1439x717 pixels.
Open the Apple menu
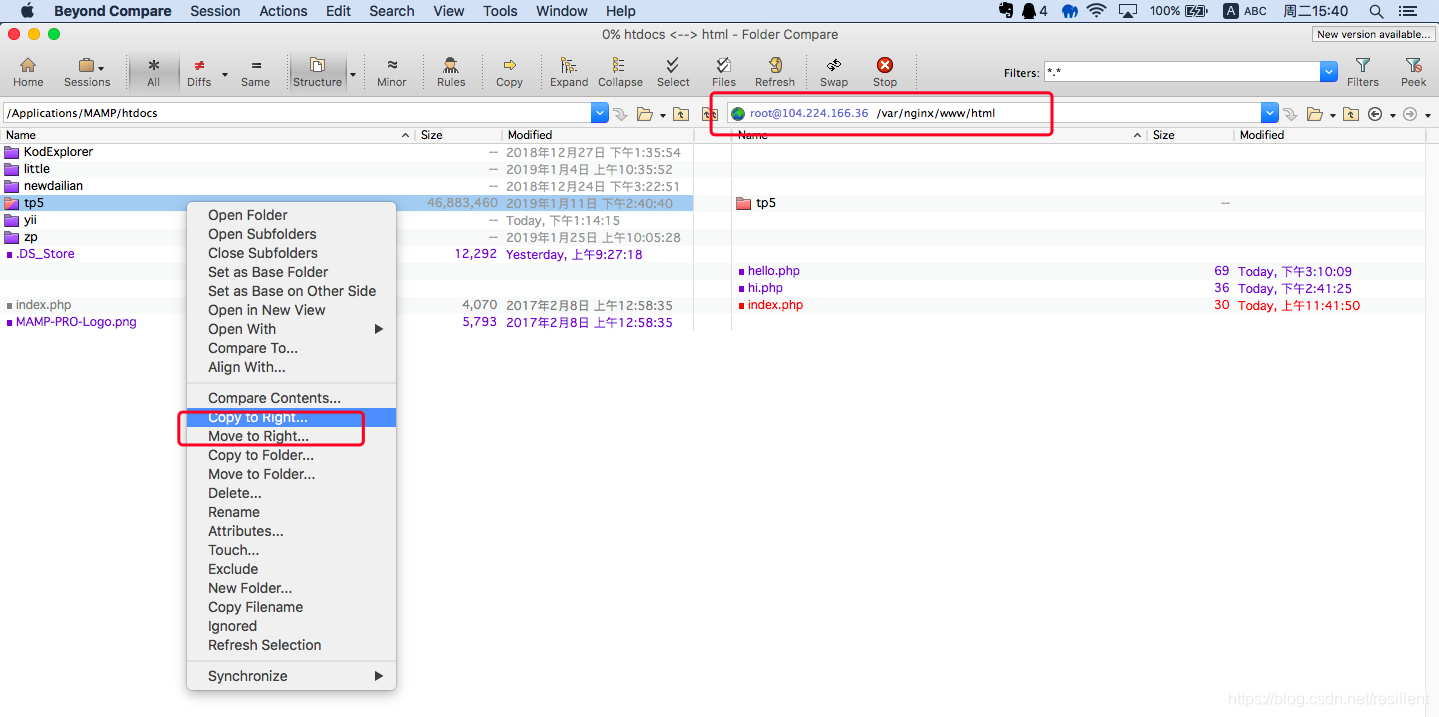[x=27, y=11]
